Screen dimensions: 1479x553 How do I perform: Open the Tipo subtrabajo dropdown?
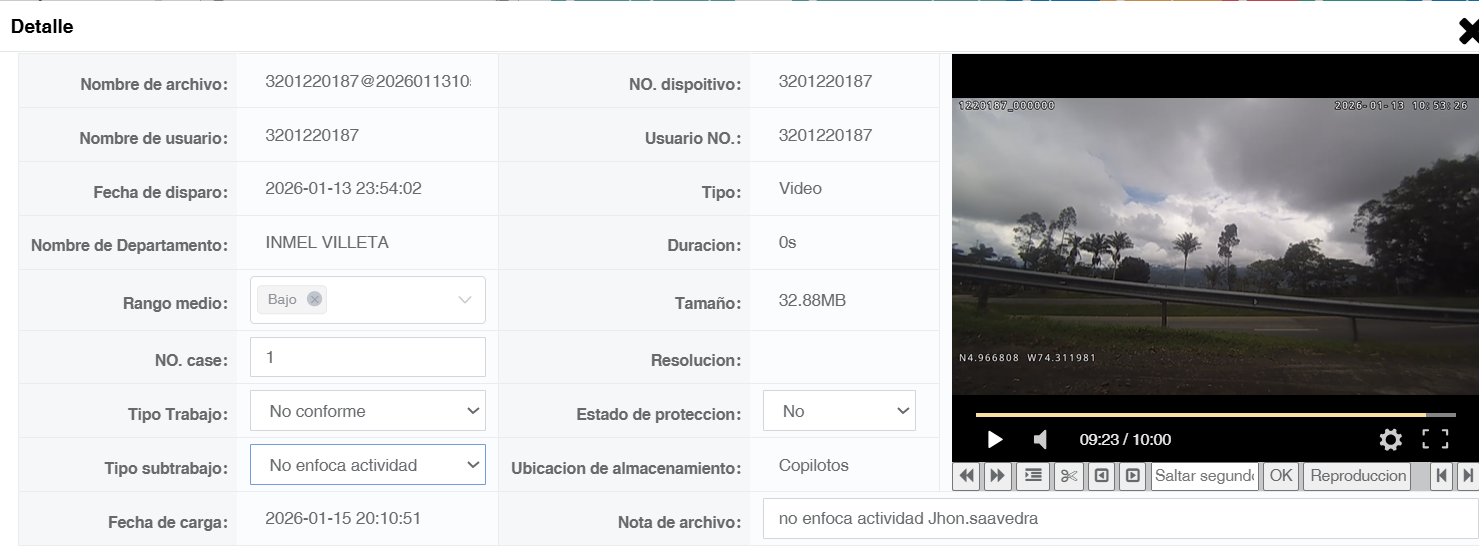point(368,465)
